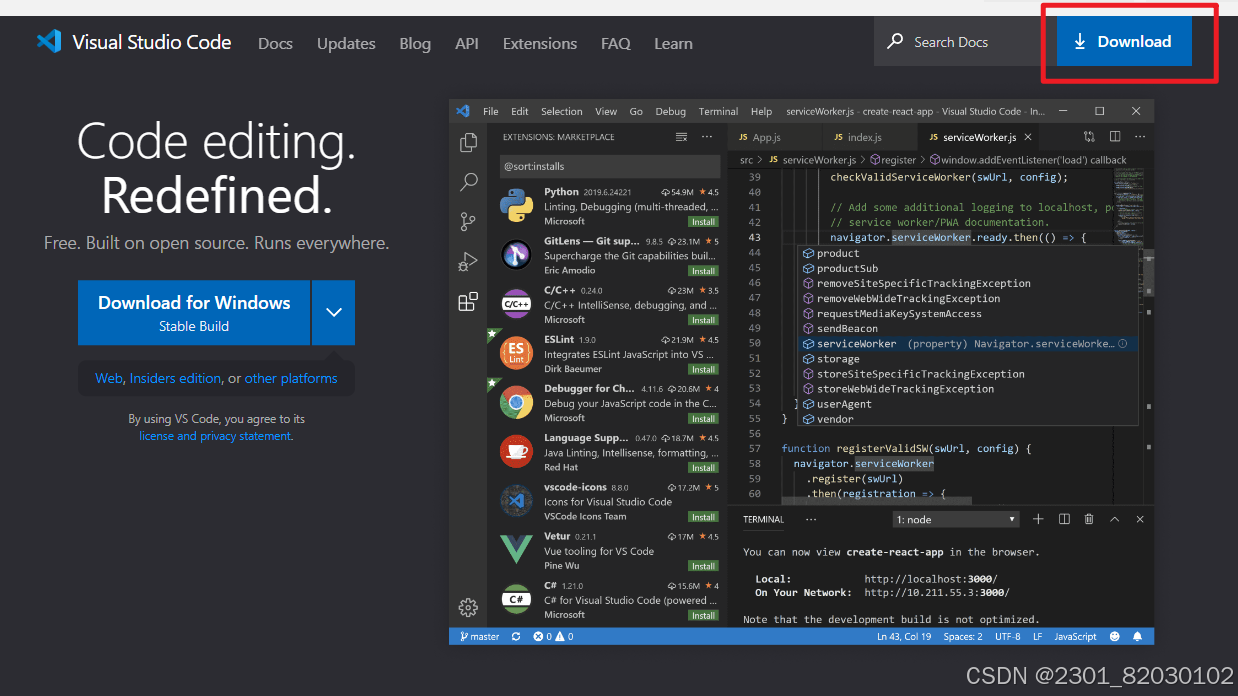Click the '@sort:installs' extension search box
The image size is (1238, 696).
point(610,166)
